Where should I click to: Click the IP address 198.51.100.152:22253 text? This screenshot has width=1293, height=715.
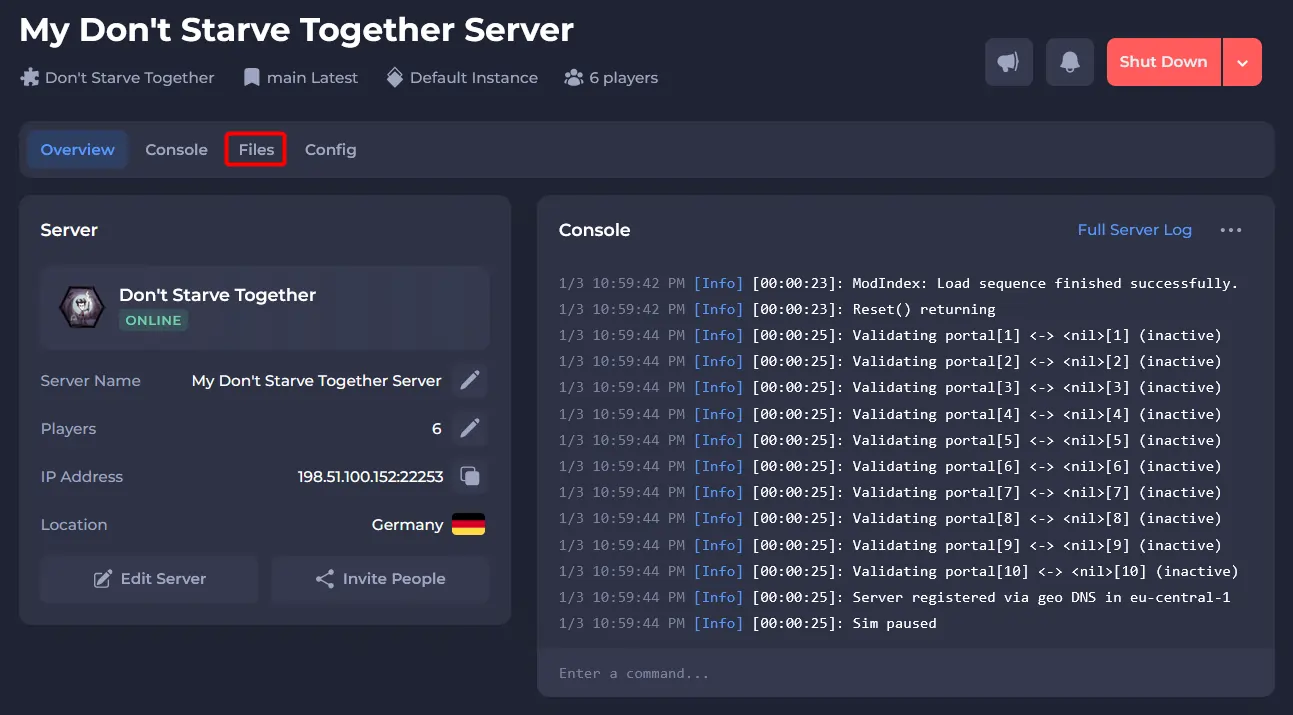[x=370, y=477]
